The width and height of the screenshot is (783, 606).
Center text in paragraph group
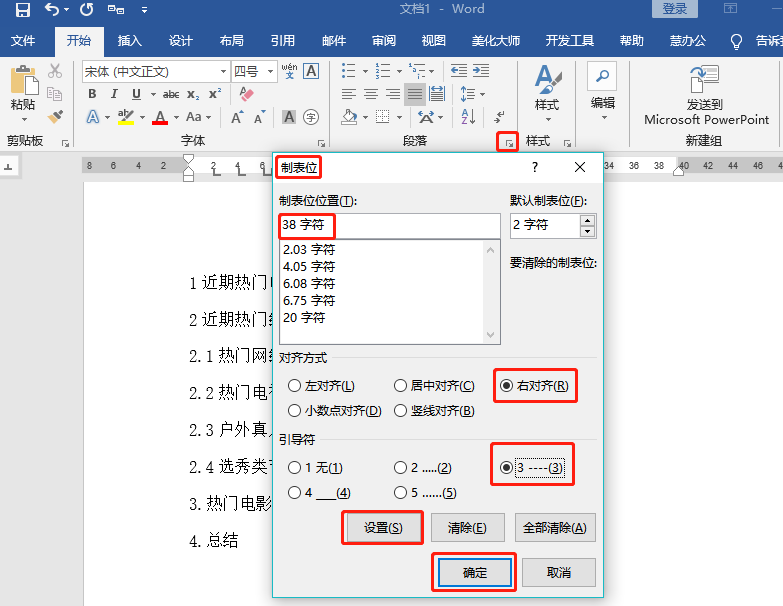(x=371, y=94)
